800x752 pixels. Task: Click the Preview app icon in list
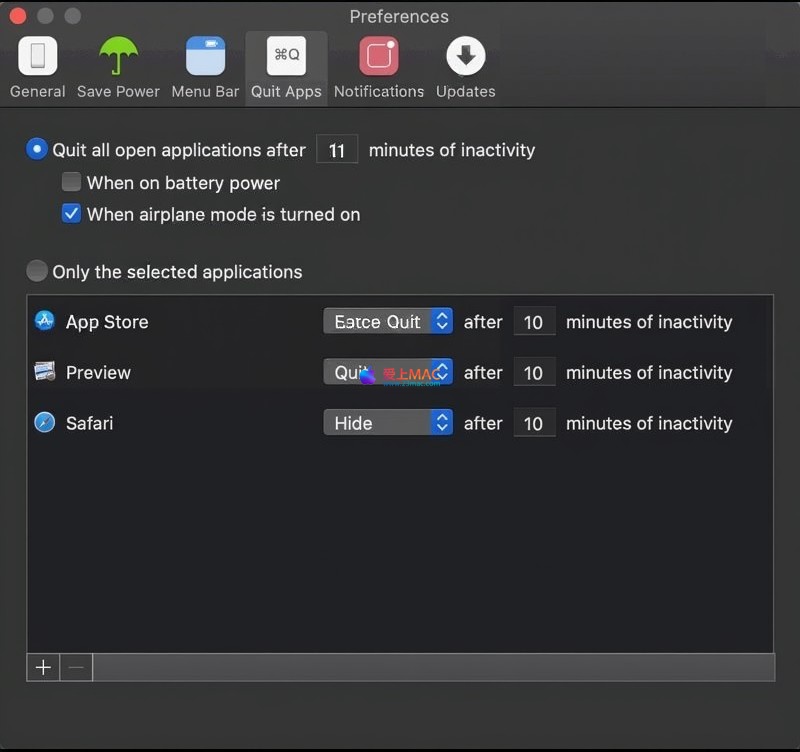(44, 372)
